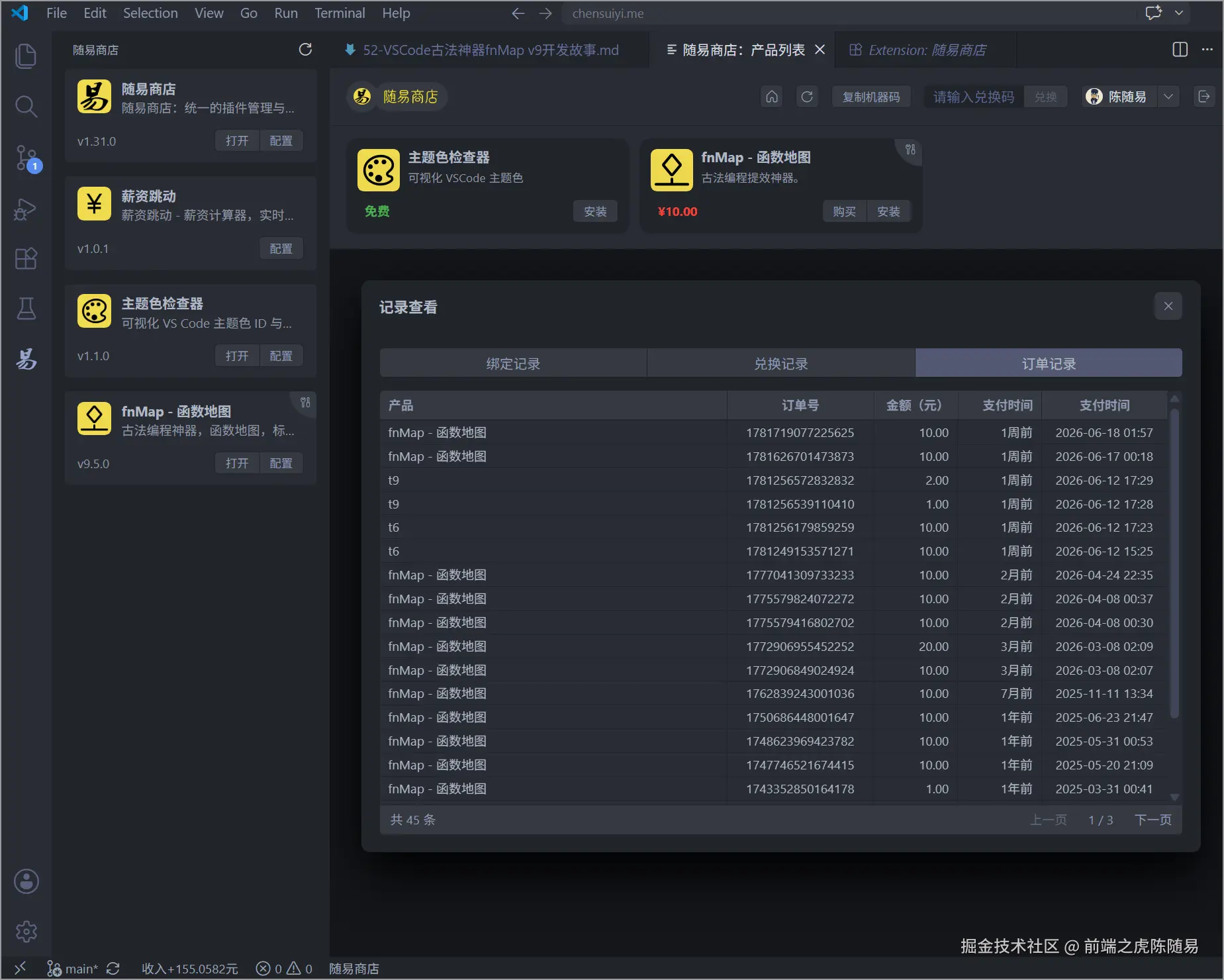Image resolution: width=1224 pixels, height=980 pixels.
Task: Click 购买 on the fnMap card
Action: tap(844, 211)
